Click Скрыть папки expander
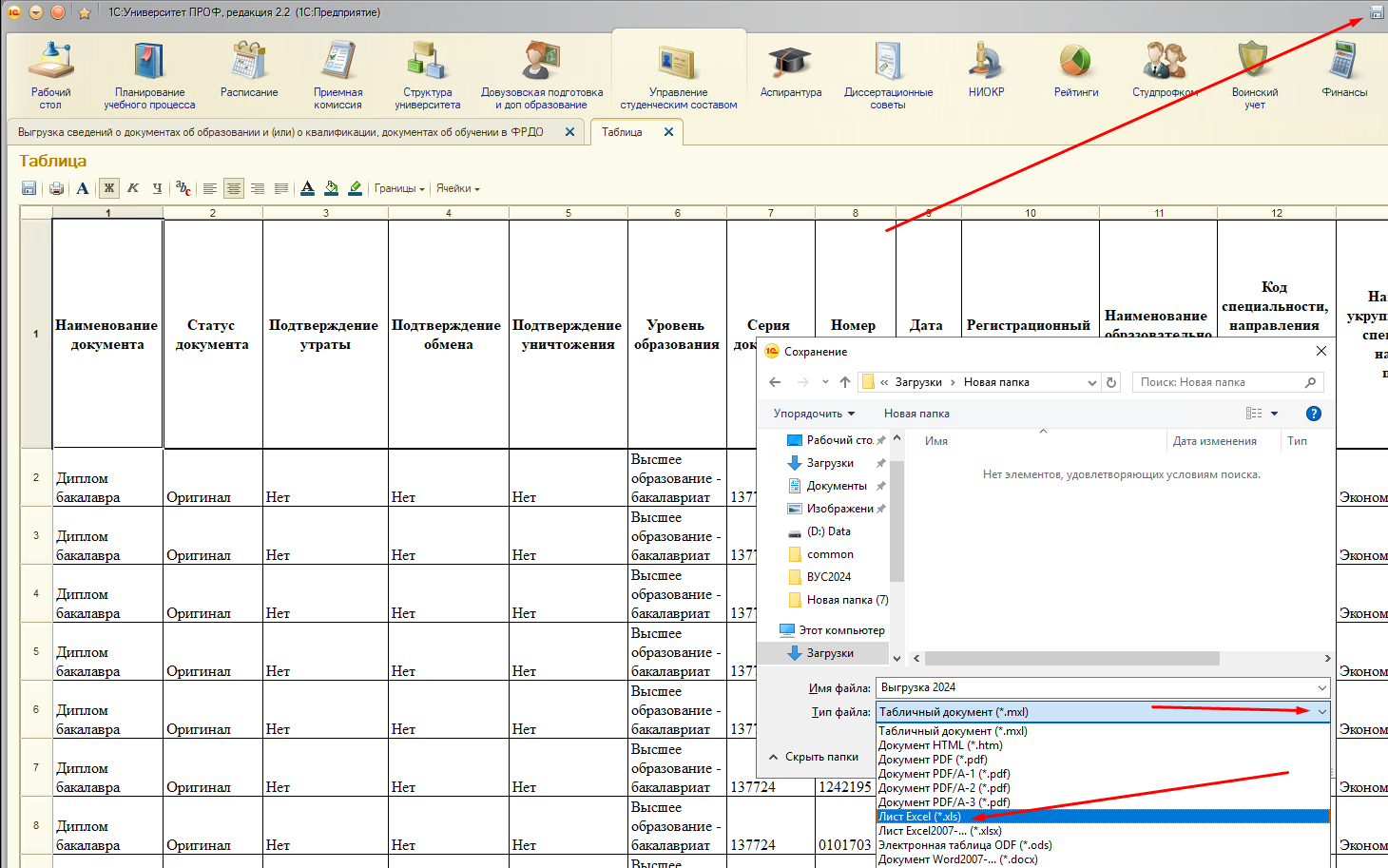Screen dimensions: 1388x868 pos(813,757)
